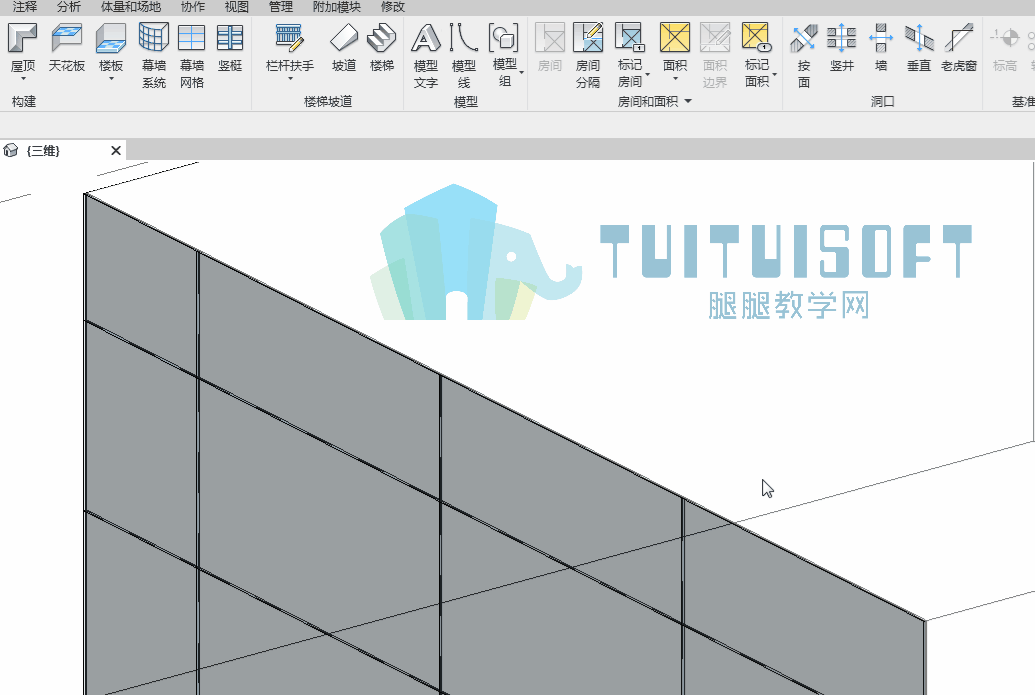Screen dimensions: 1035x695
Task: Select the 坡道 ramp tool
Action: (x=344, y=48)
